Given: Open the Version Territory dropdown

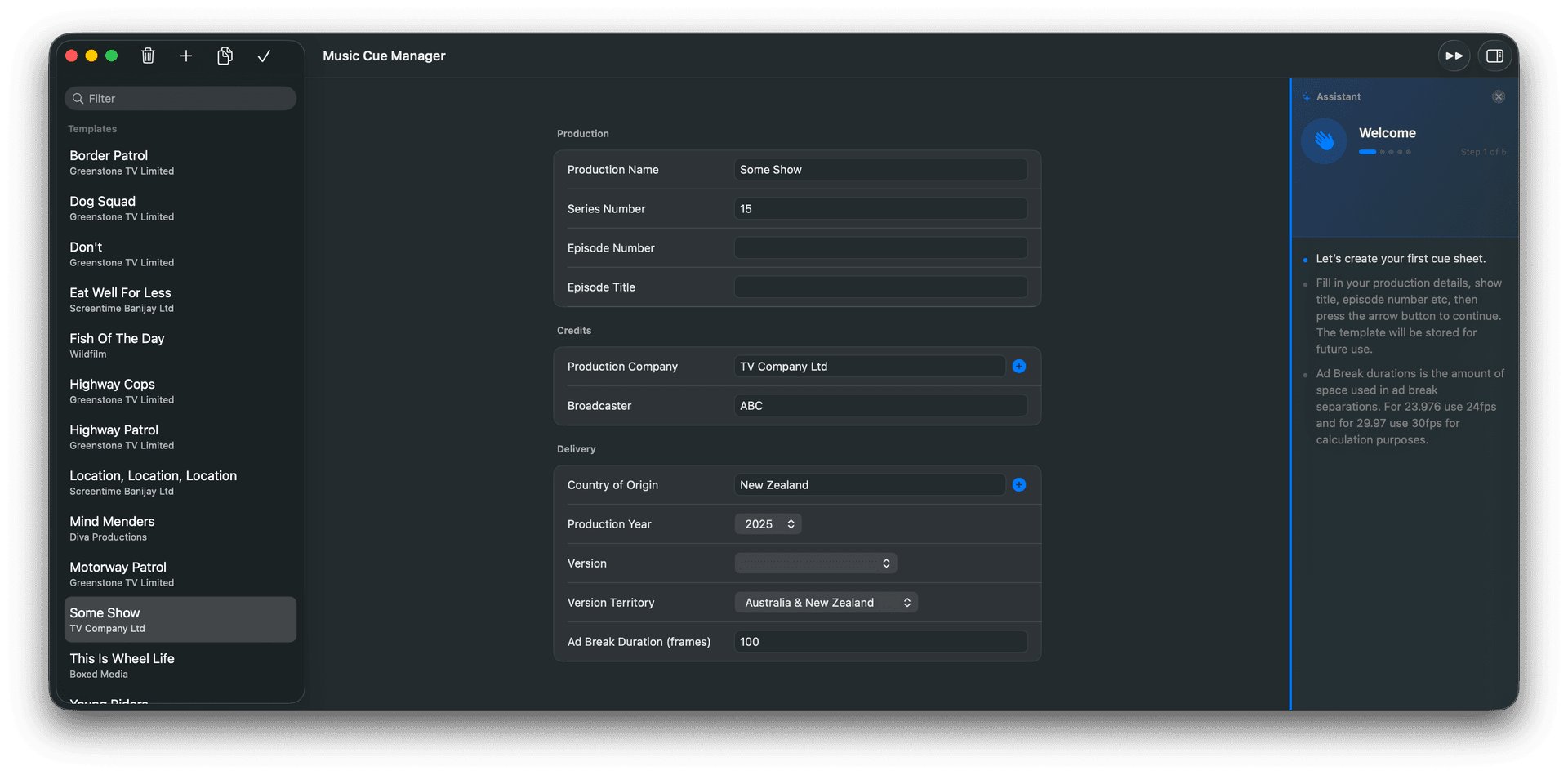Looking at the screenshot, I should coord(826,602).
